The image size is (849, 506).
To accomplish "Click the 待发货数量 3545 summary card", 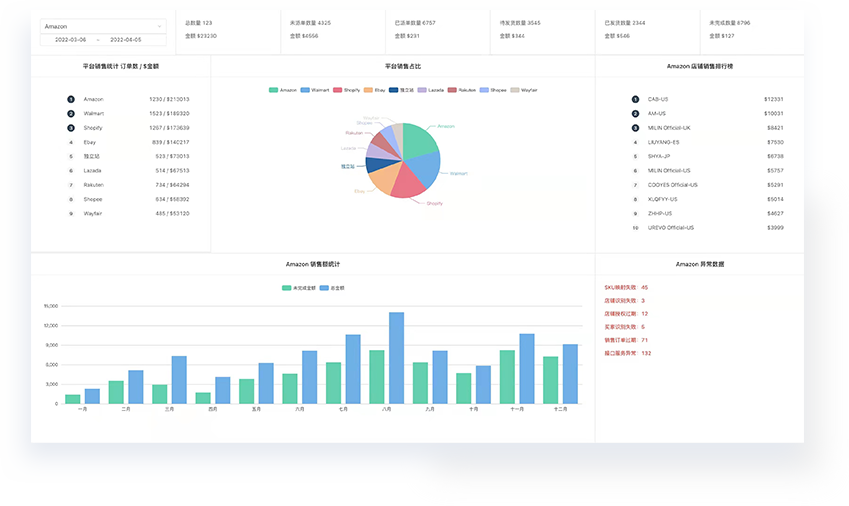I will click(543, 31).
